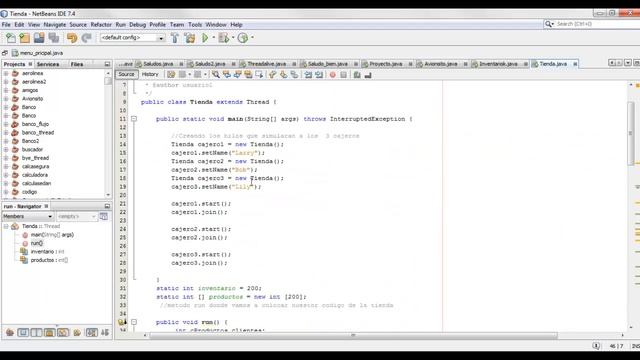Open the default config dropdown
Image resolution: width=640 pixels, height=360 pixels.
click(161, 38)
